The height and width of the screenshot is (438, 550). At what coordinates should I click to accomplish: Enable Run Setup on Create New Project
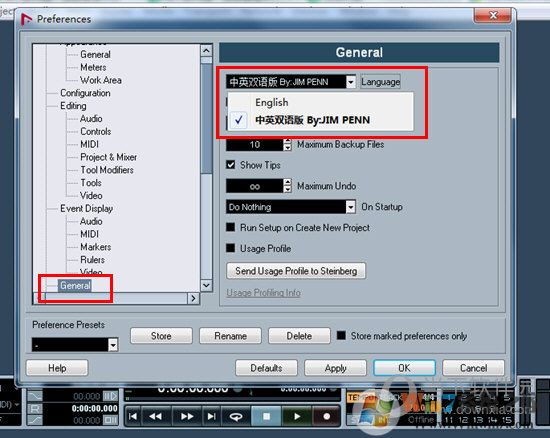pos(230,227)
